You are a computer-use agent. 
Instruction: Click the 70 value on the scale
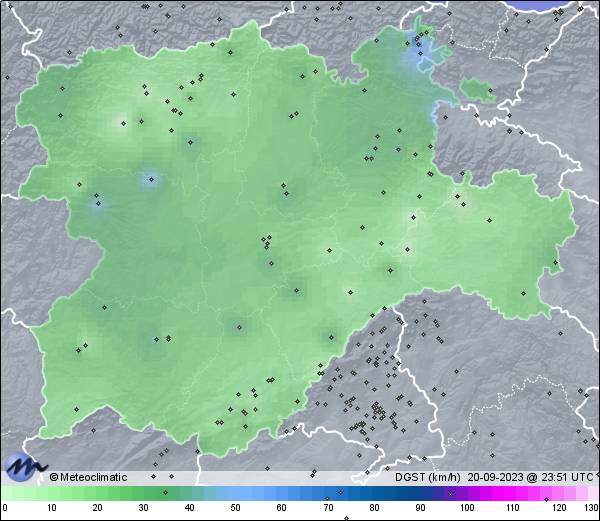328,508
